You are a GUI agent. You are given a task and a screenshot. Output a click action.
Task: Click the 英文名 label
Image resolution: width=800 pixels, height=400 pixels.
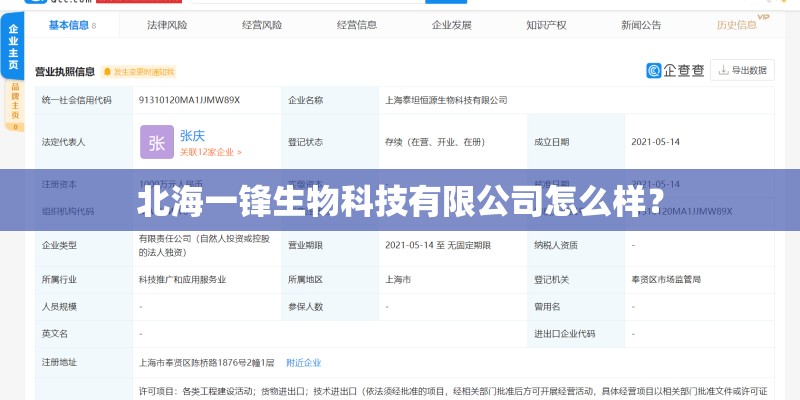pyautogui.click(x=55, y=334)
